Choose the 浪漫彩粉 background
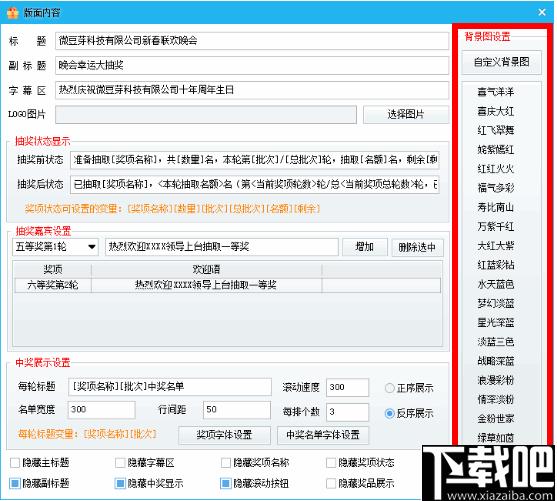This screenshot has height=501, width=557. click(x=496, y=380)
